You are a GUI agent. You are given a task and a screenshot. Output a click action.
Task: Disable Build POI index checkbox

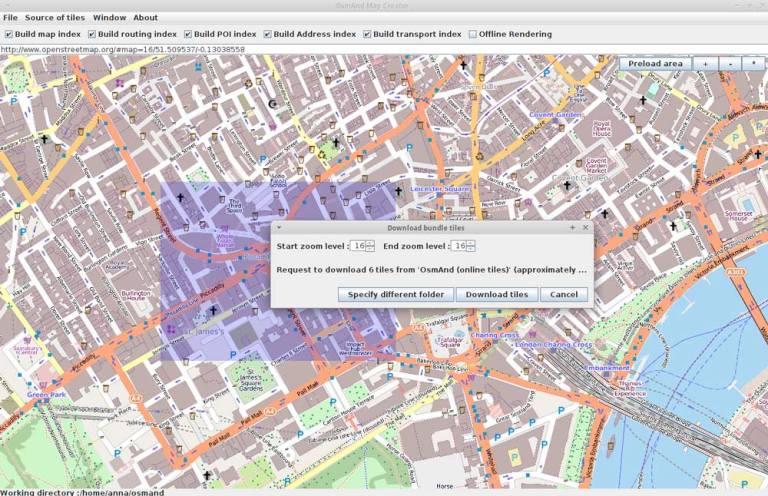(188, 34)
